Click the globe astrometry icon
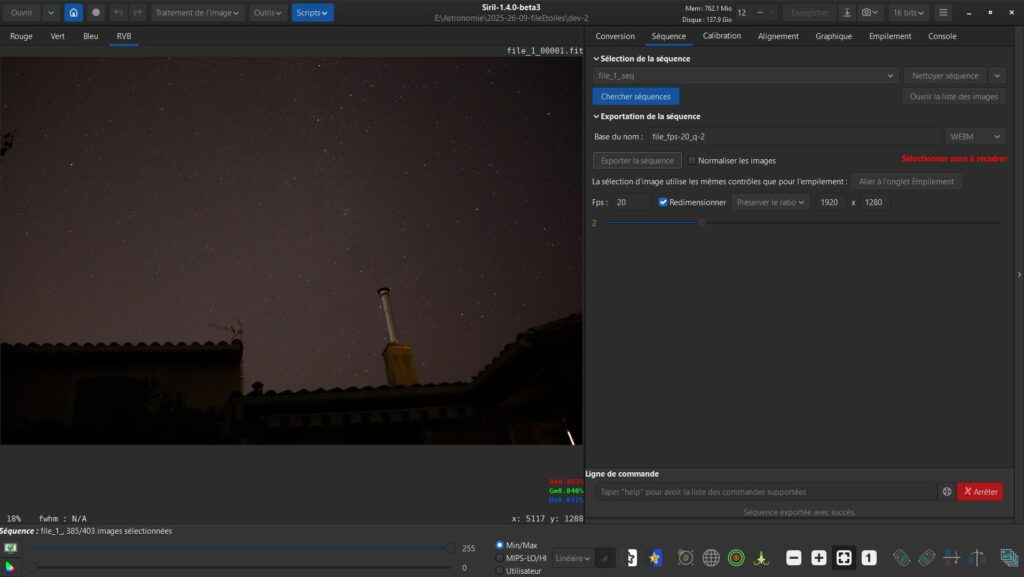The image size is (1024, 577). pos(711,558)
